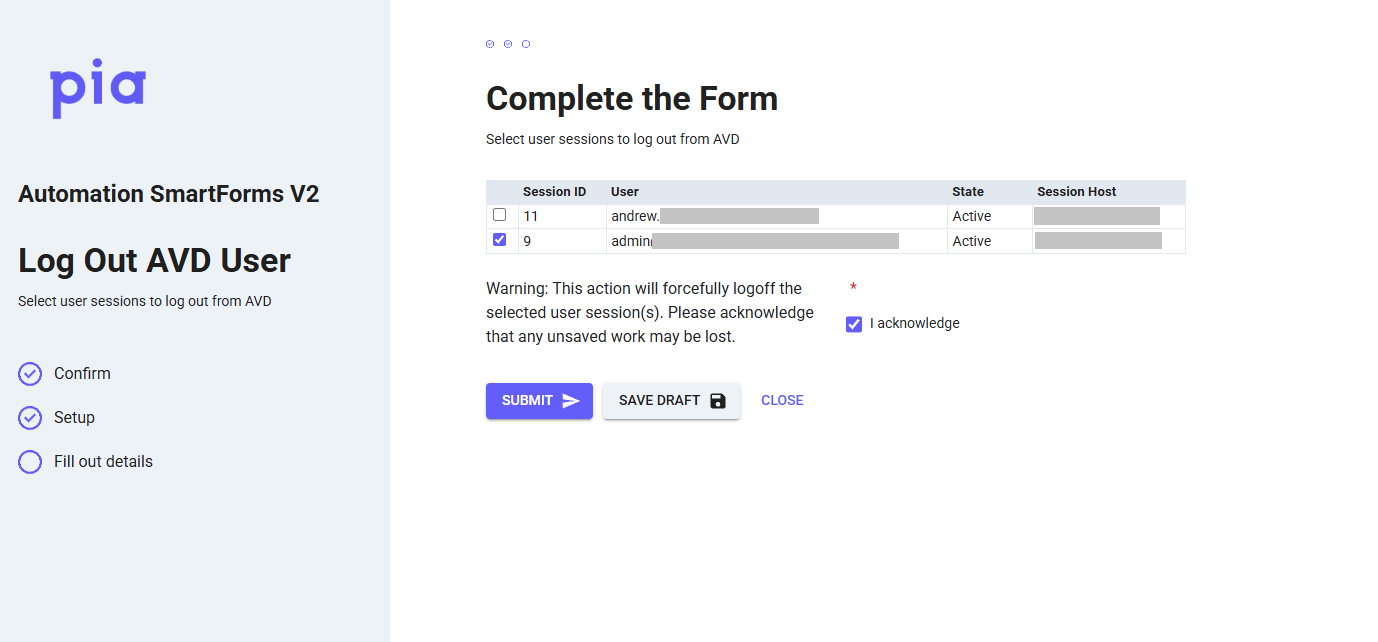Click the floppy disk icon on Save Draft

coord(717,401)
